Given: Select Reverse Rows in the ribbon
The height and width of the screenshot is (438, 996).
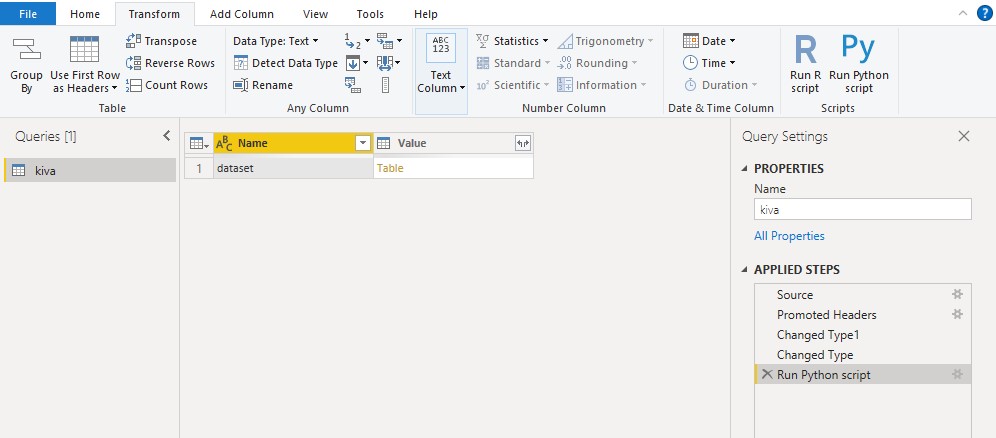Looking at the screenshot, I should coord(170,63).
